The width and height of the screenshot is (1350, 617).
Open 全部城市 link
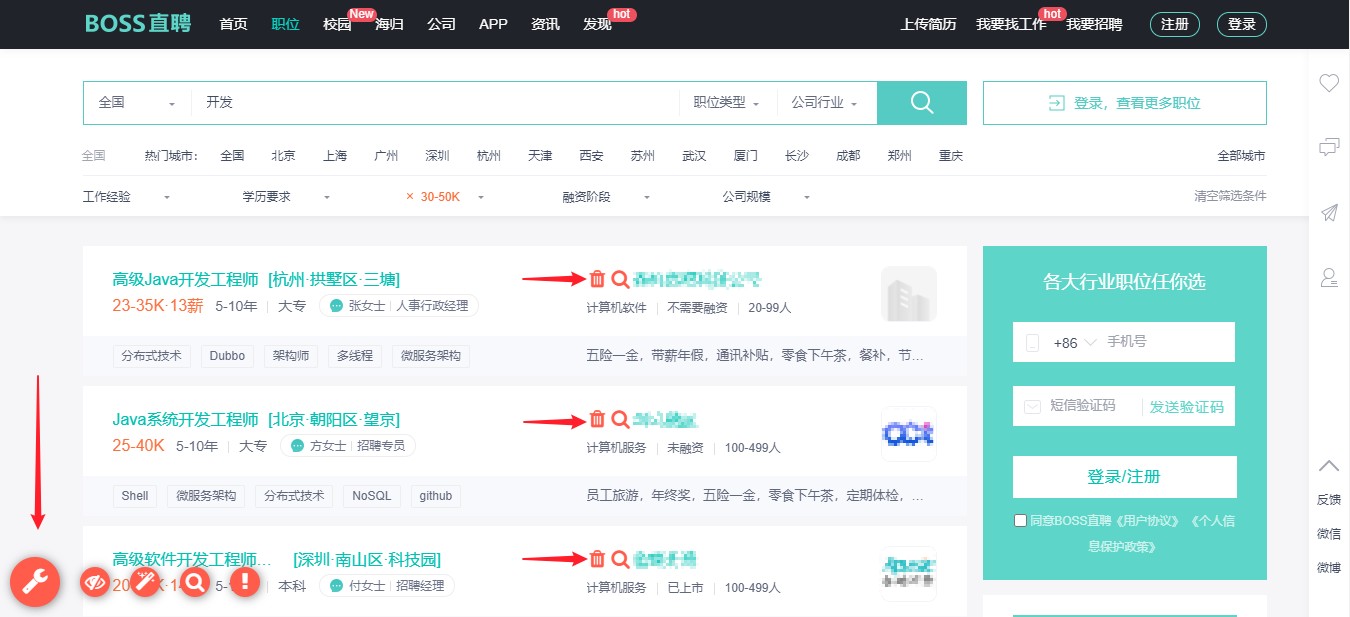coord(1241,156)
